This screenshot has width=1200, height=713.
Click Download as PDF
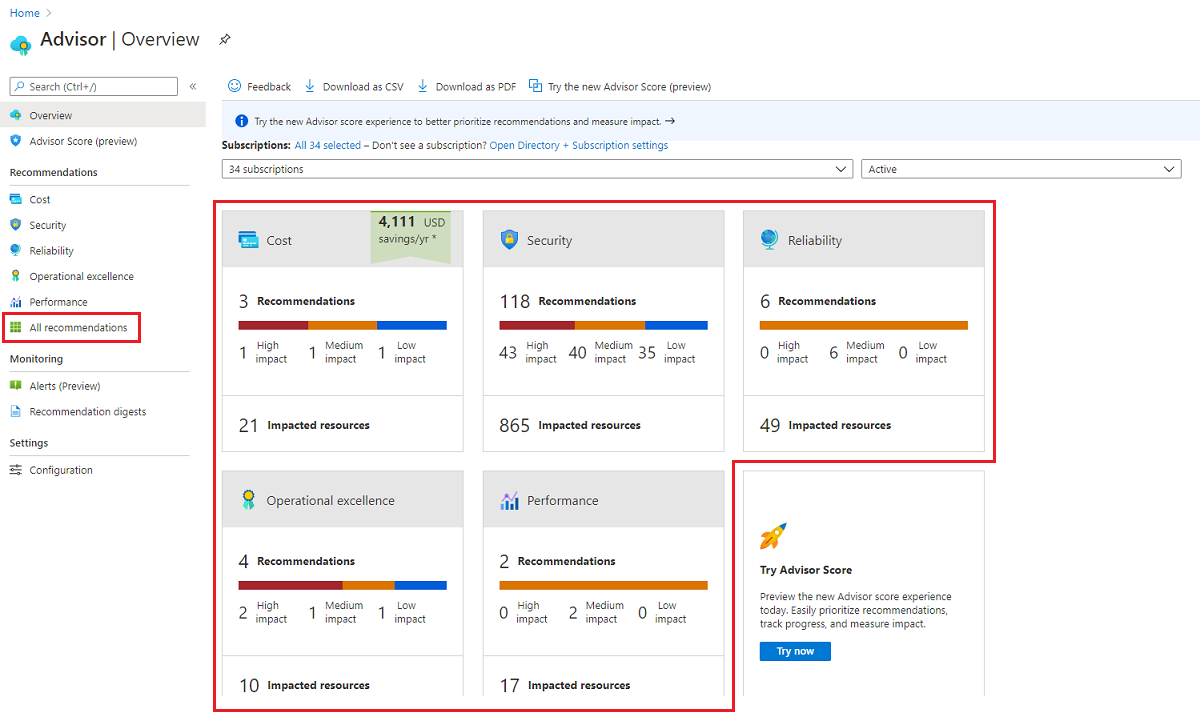click(467, 87)
